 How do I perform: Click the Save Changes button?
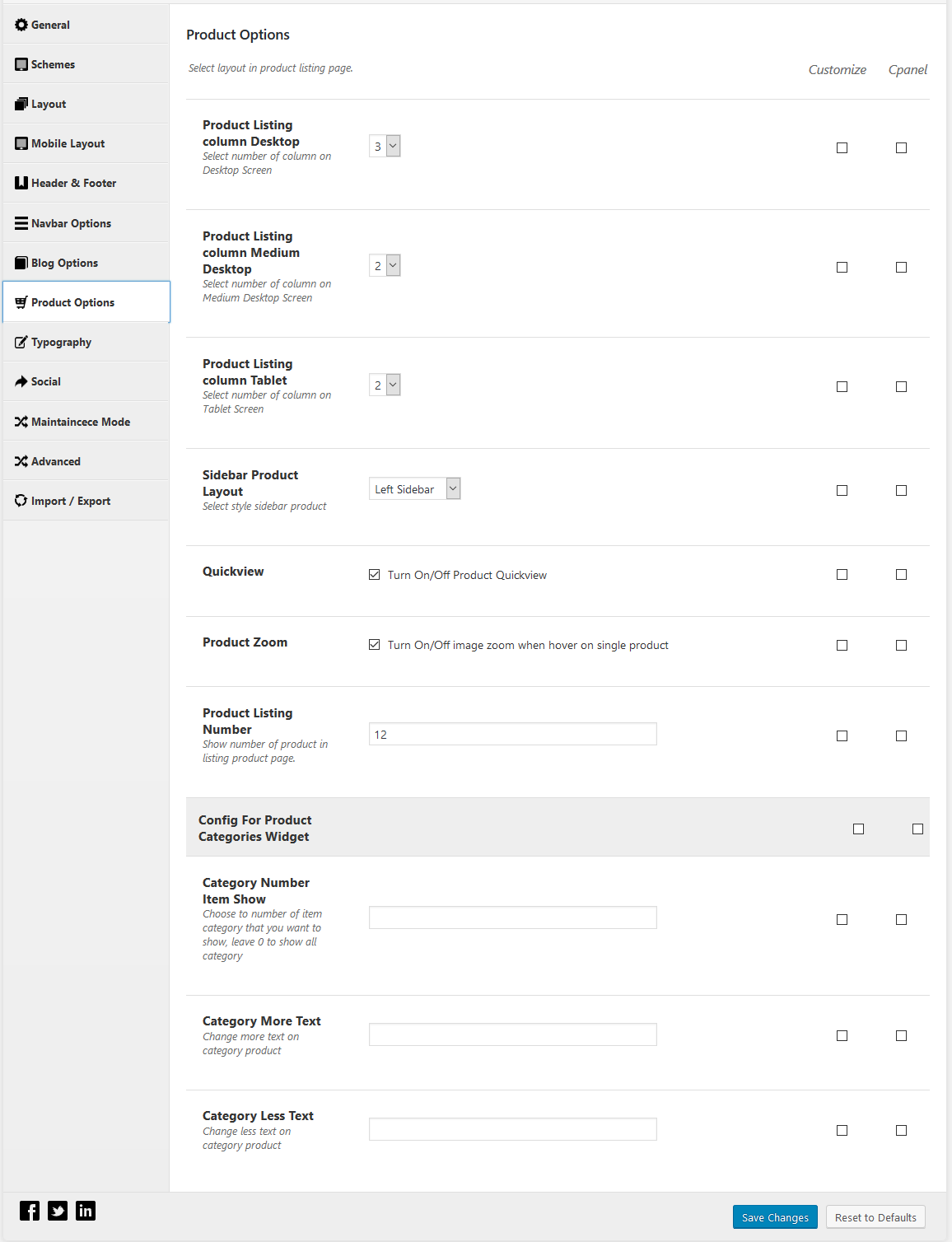click(775, 1217)
